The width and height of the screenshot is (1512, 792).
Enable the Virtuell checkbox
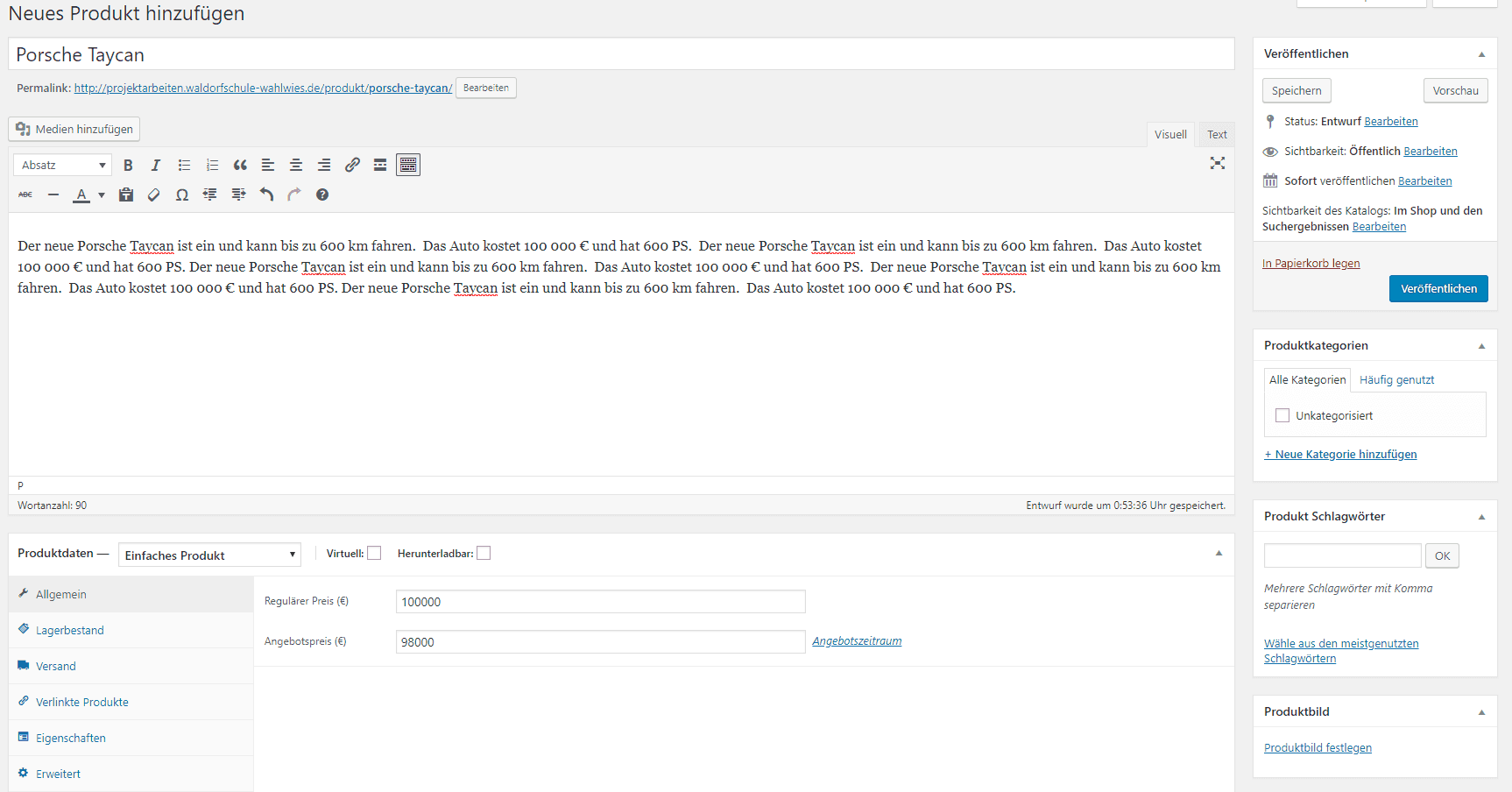[x=374, y=553]
